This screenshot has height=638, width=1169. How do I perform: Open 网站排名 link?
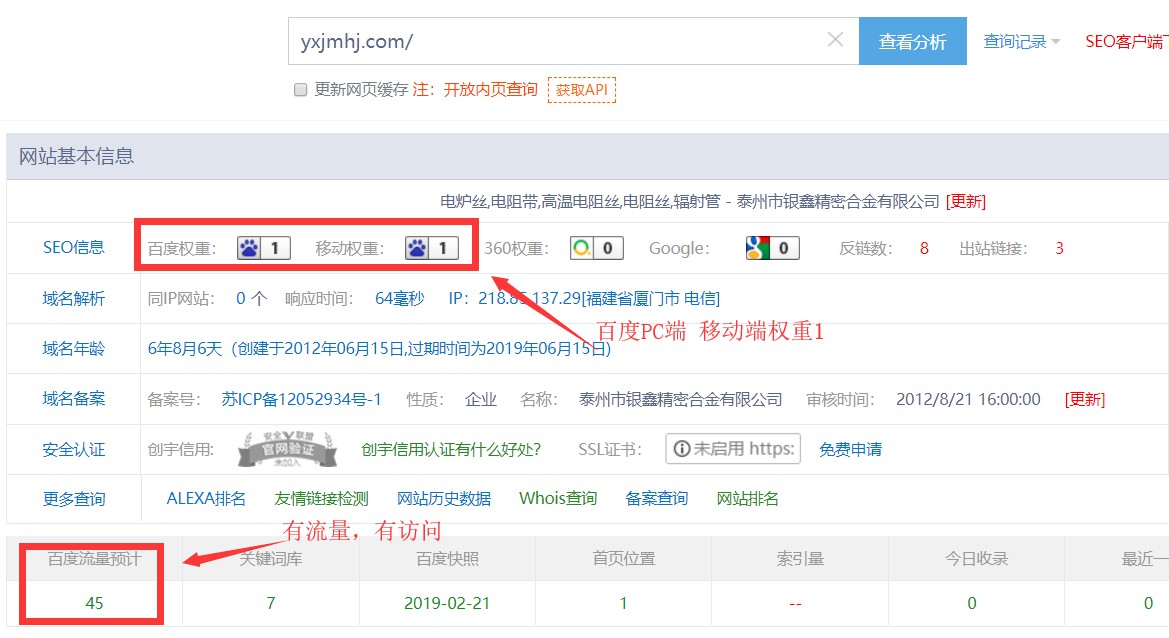747,499
